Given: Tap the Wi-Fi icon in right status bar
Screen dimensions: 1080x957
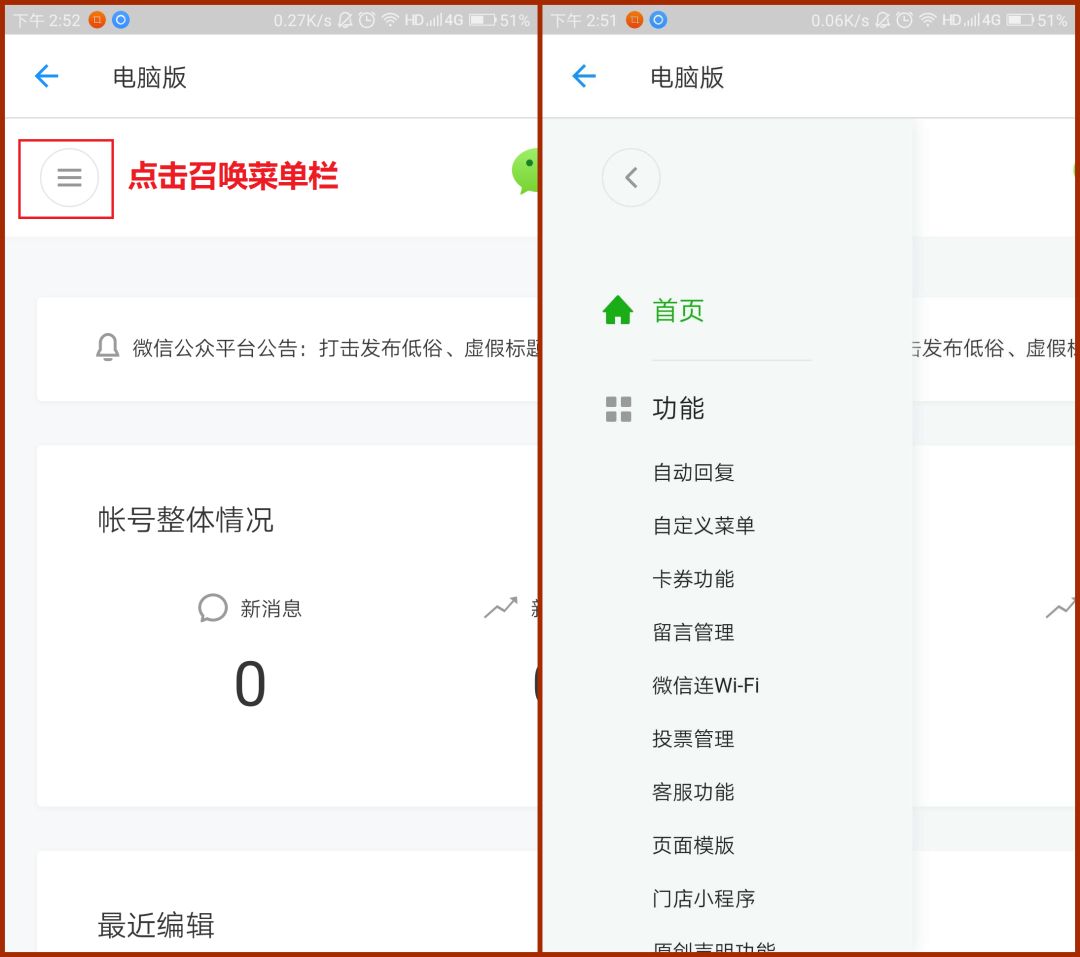Looking at the screenshot, I should pyautogui.click(x=928, y=20).
